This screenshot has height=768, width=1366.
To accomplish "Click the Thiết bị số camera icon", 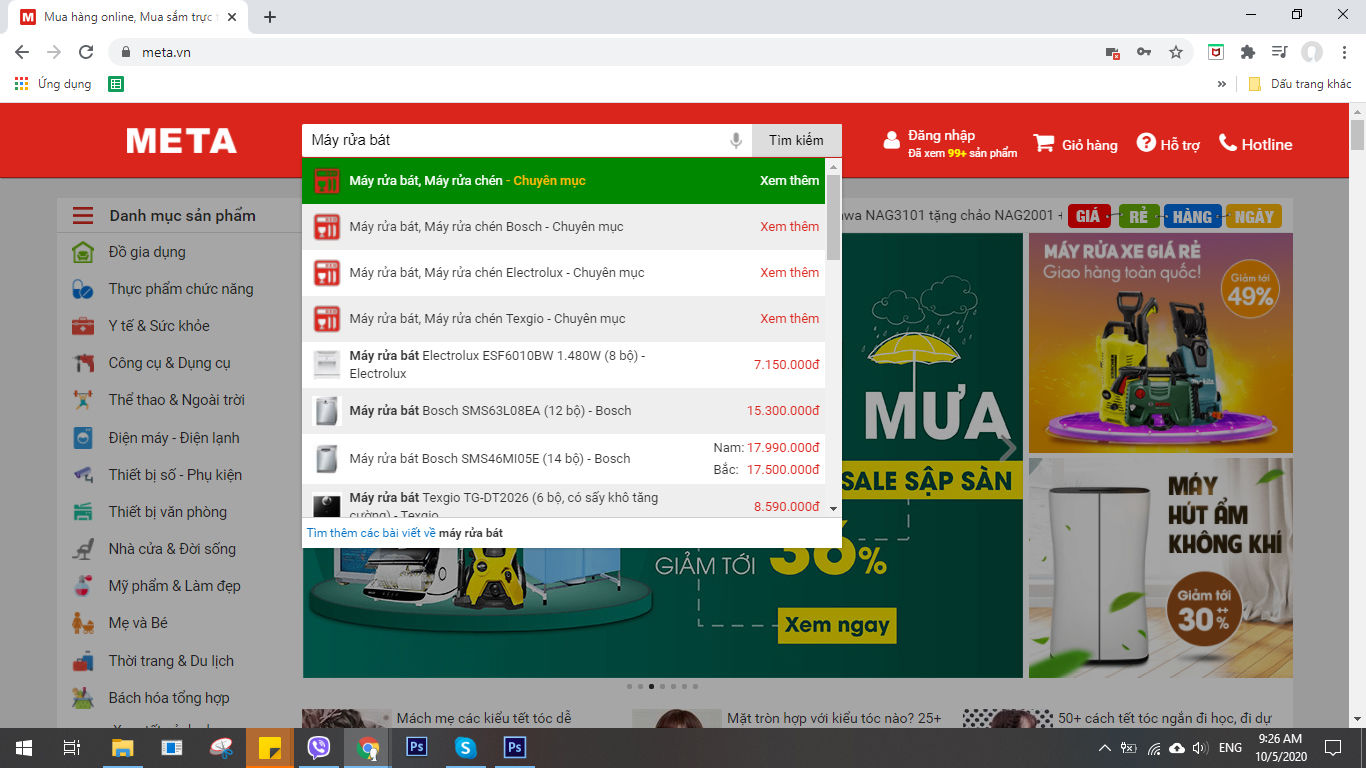I will 83,475.
